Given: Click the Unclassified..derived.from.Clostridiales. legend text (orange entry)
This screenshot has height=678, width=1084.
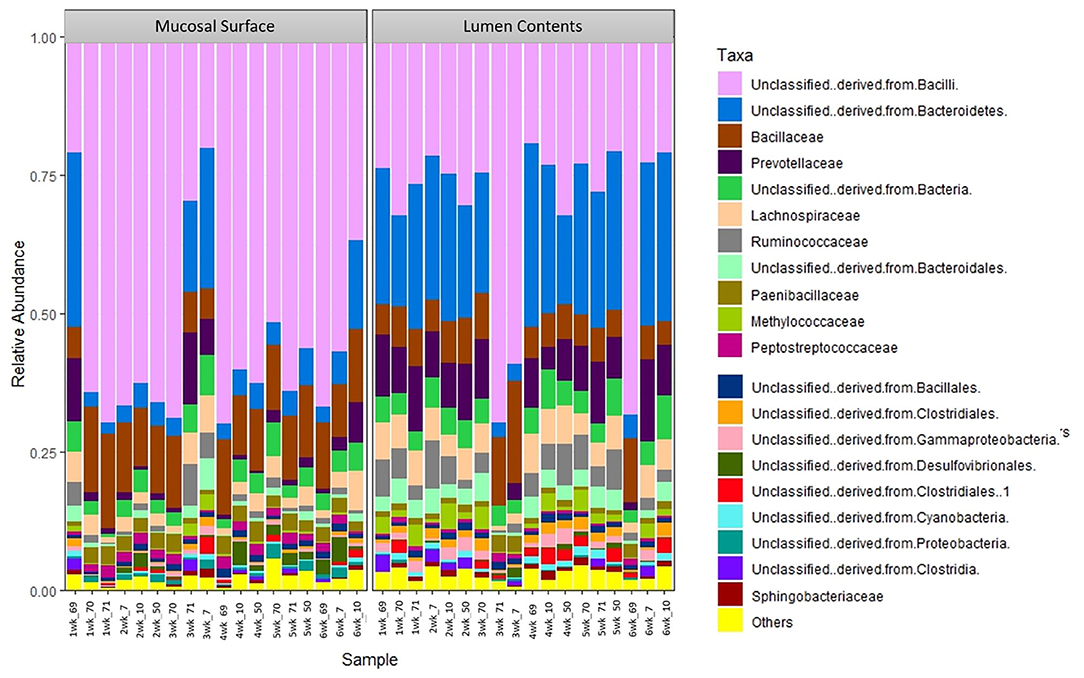Looking at the screenshot, I should (875, 414).
